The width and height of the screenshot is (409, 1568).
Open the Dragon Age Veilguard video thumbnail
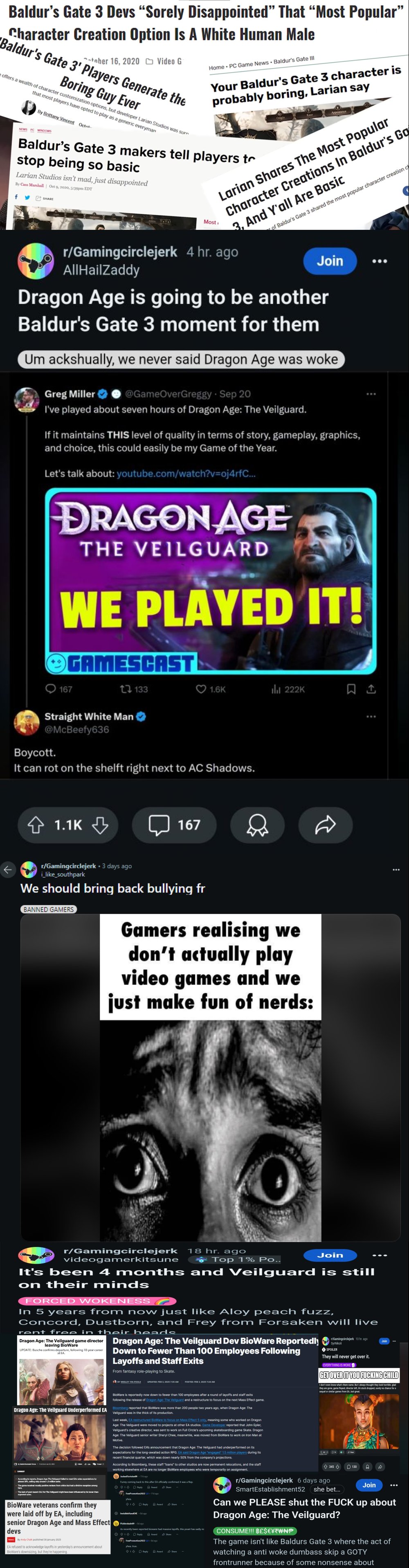click(211, 581)
